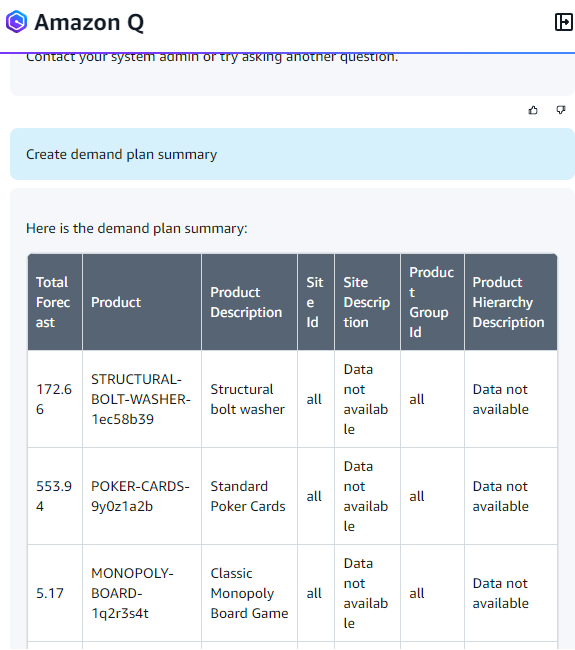Click Site Description cell in the STRUCTURAL-BOLT-WASHER row
The width and height of the screenshot is (575, 650).
point(366,399)
